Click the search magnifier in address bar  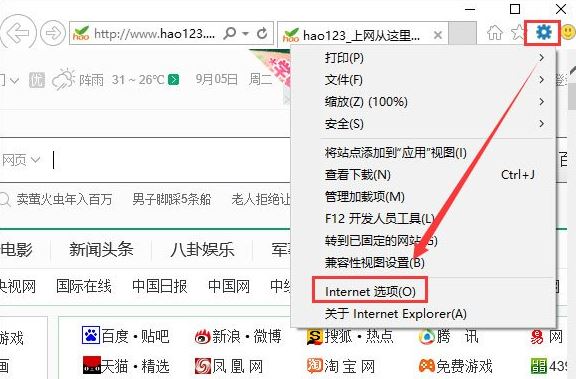coord(230,33)
